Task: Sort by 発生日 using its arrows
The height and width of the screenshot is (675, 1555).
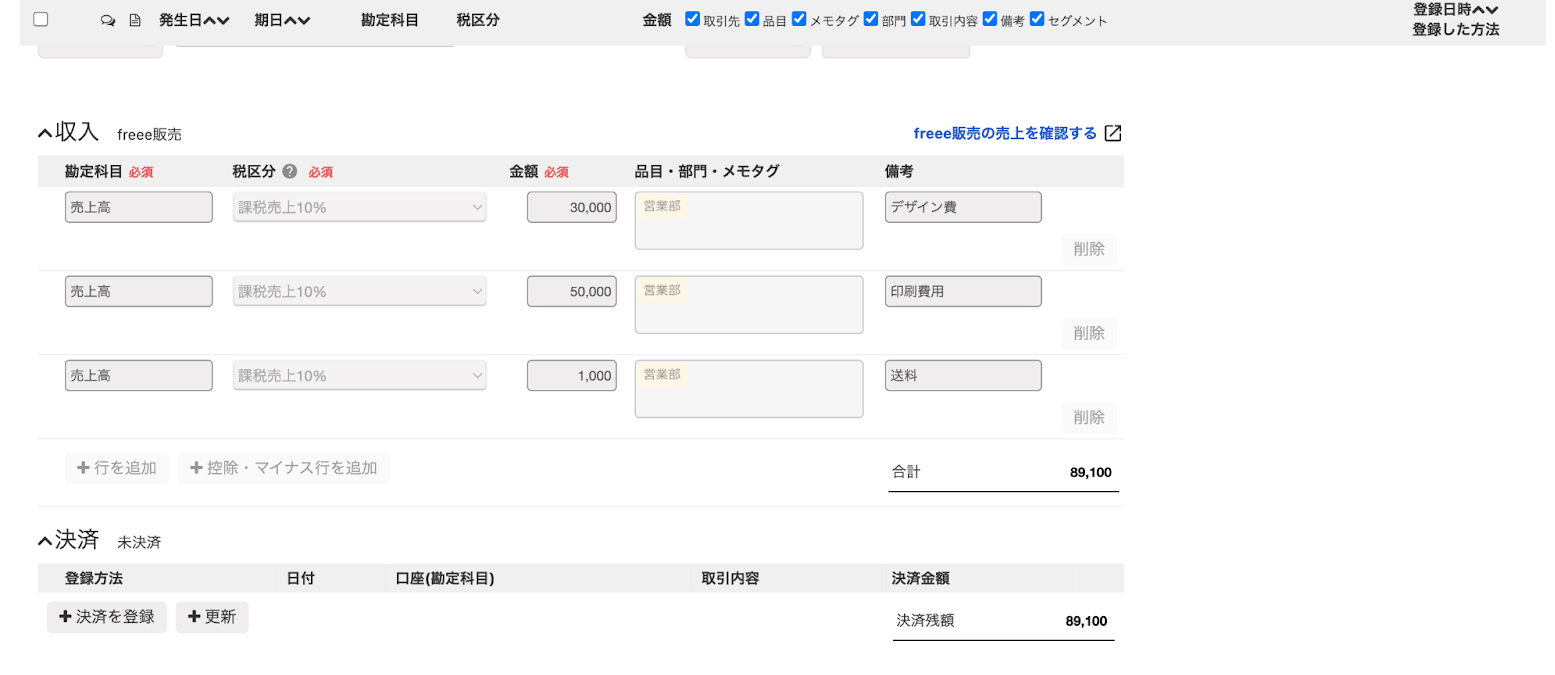Action: pyautogui.click(x=217, y=20)
